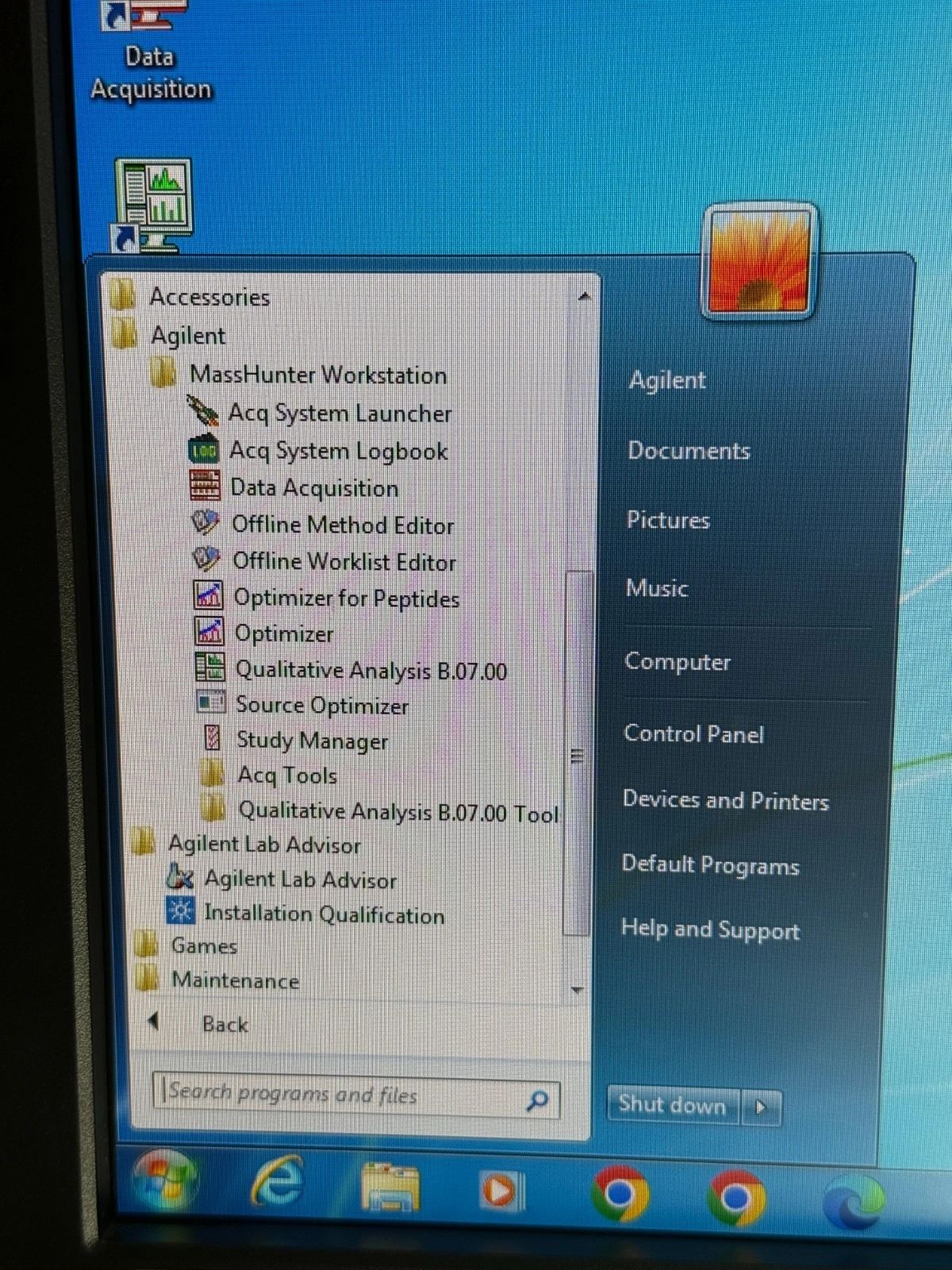Open Offline Method Editor icon
Viewport: 952px width, 1270px height.
(x=206, y=524)
